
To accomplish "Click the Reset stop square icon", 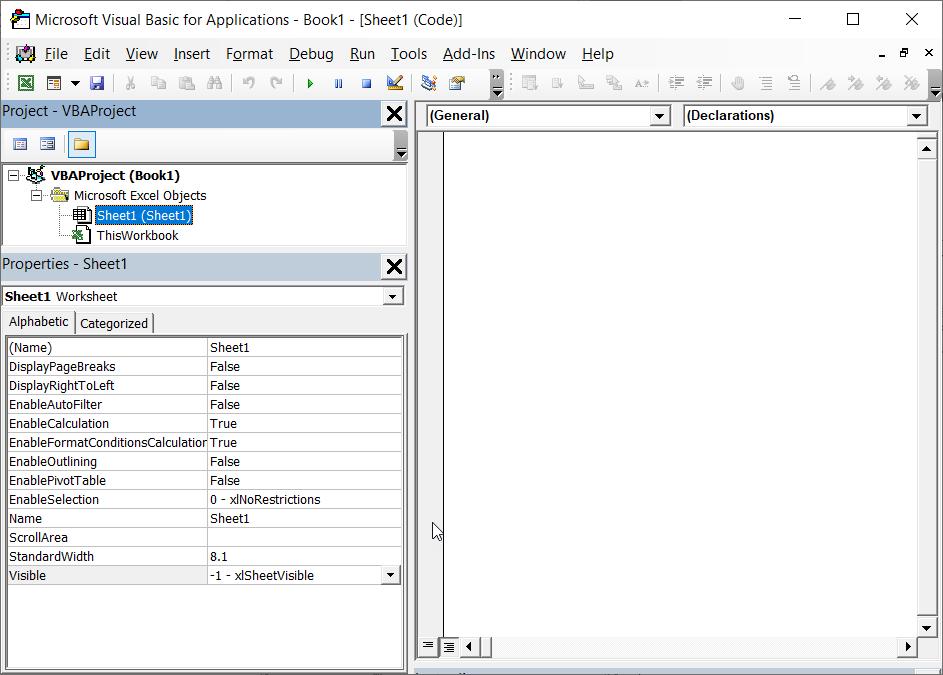I will [x=366, y=83].
